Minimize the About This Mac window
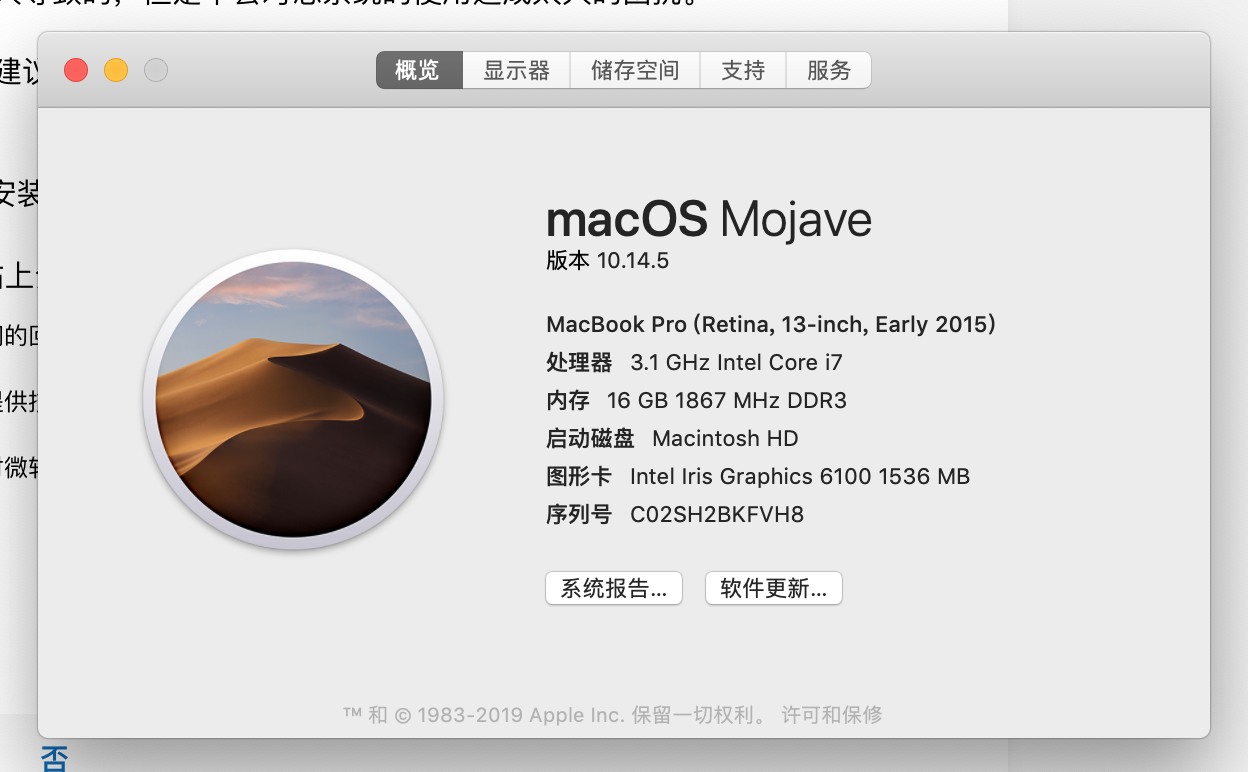Screen dimensions: 1248x772 (116, 70)
